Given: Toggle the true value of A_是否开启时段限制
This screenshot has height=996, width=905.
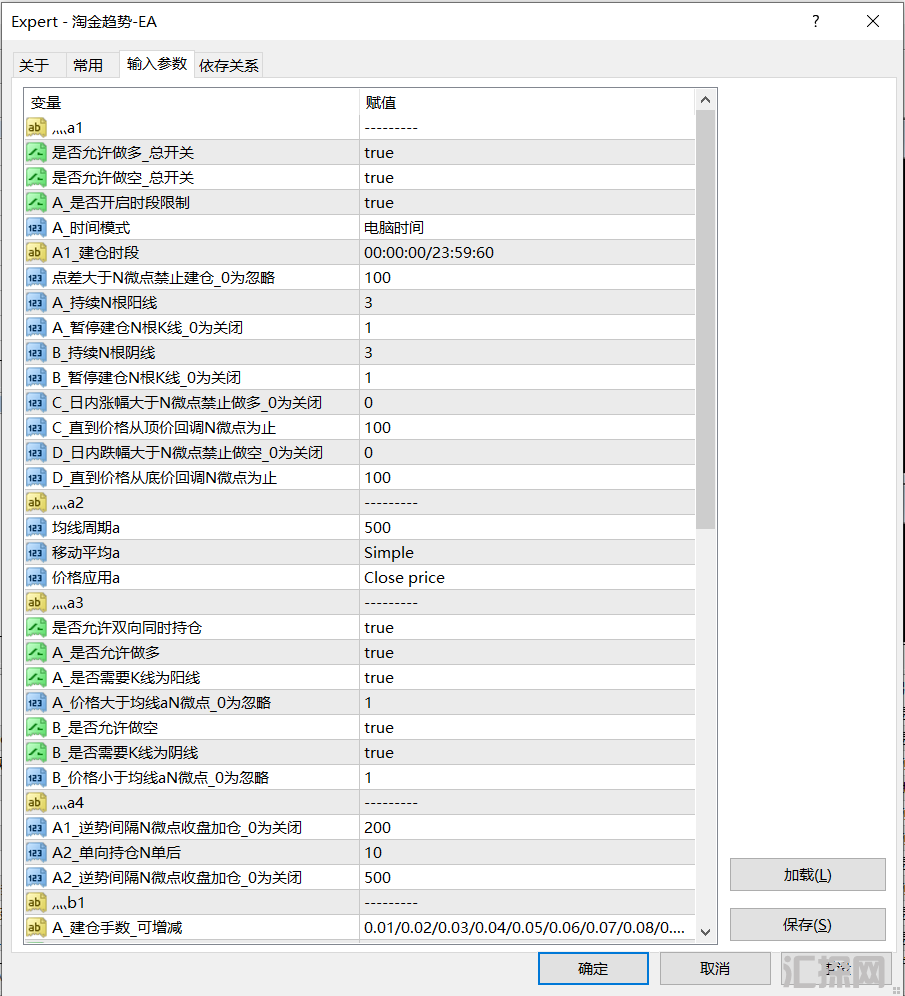Looking at the screenshot, I should tap(379, 203).
